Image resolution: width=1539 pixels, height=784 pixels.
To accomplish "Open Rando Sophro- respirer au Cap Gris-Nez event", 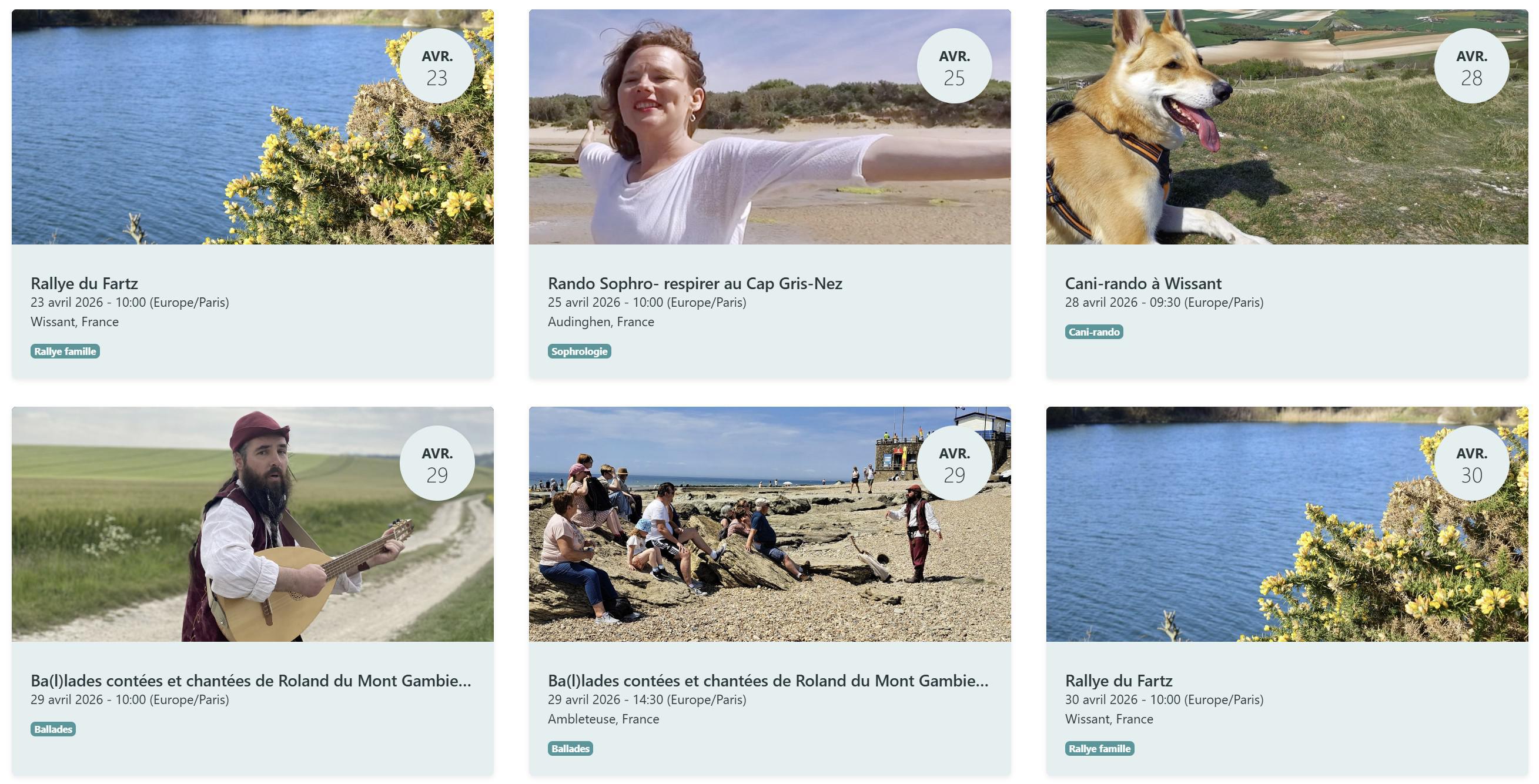I will tap(694, 283).
